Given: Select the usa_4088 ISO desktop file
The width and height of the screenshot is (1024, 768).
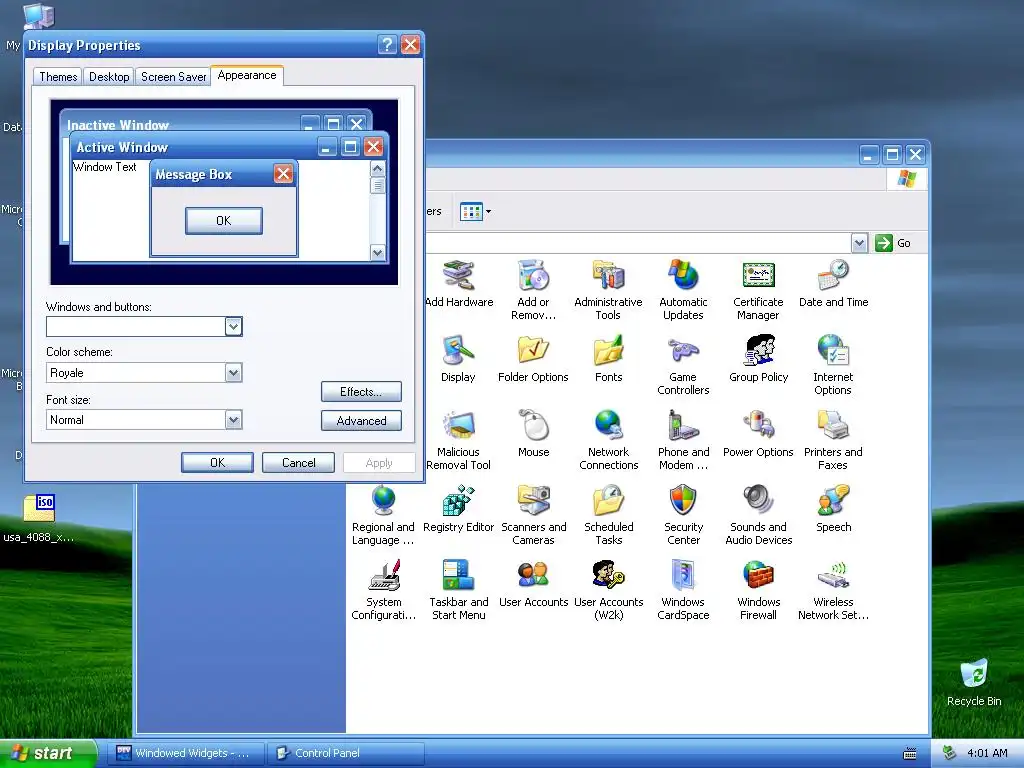Looking at the screenshot, I should 39,519.
